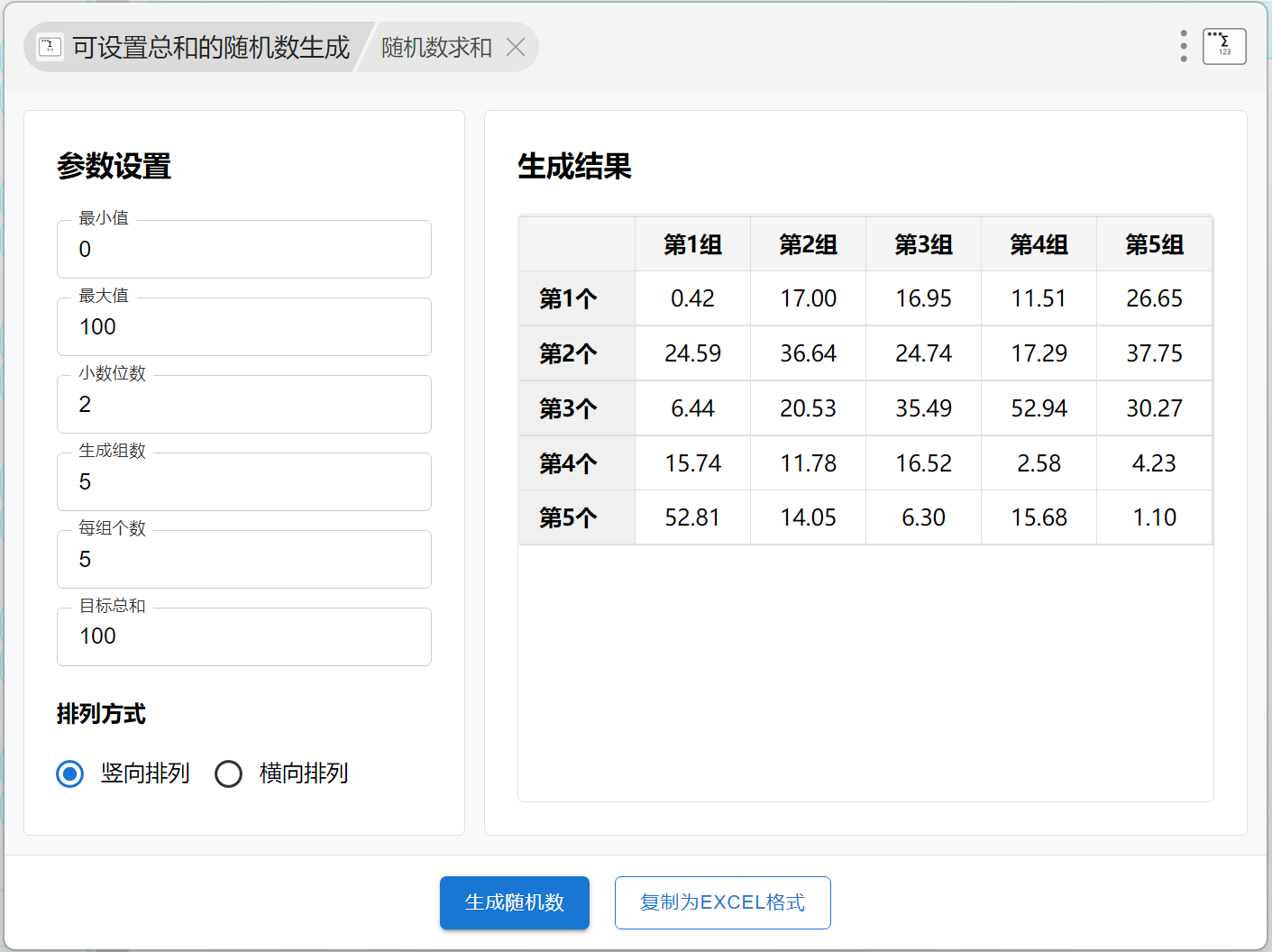The width and height of the screenshot is (1272, 952).
Task: Click the 生成随机数 button
Action: coord(514,902)
